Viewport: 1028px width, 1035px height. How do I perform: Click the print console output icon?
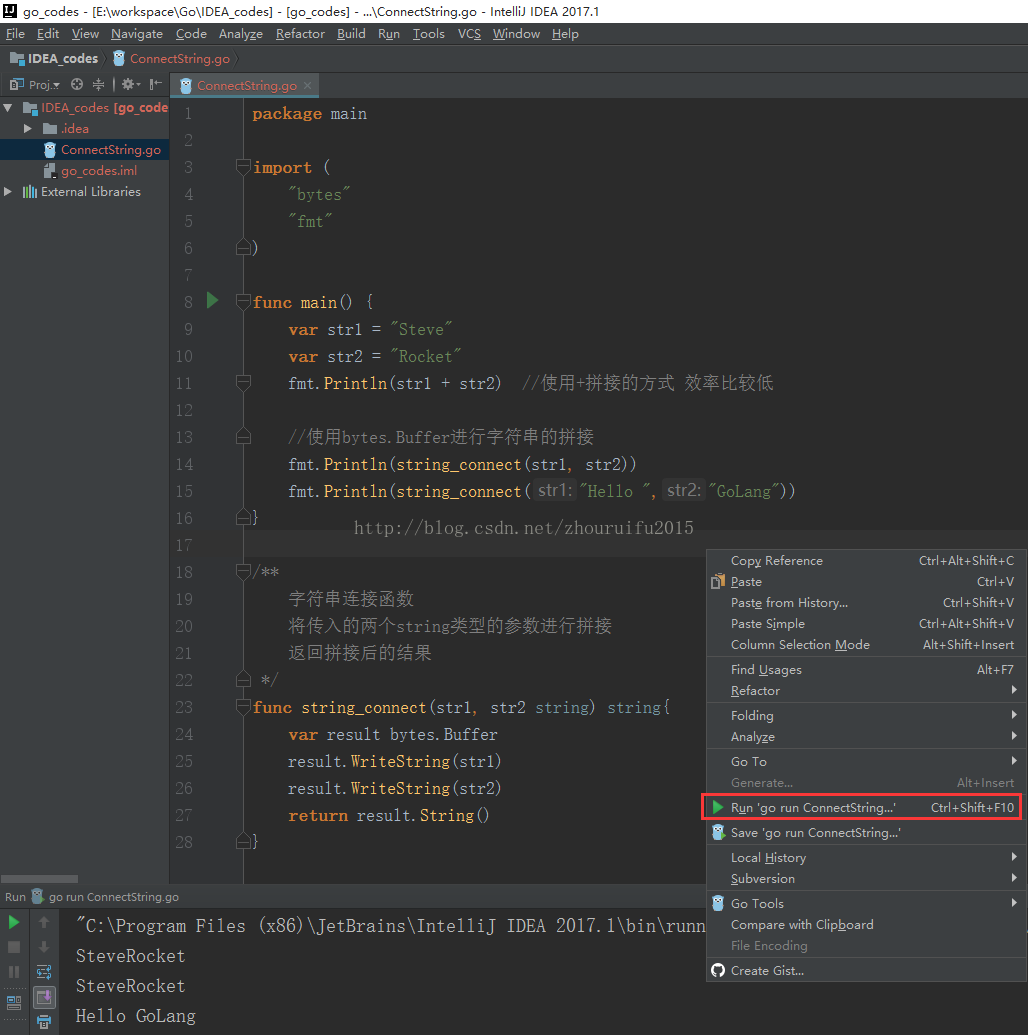[44, 1022]
